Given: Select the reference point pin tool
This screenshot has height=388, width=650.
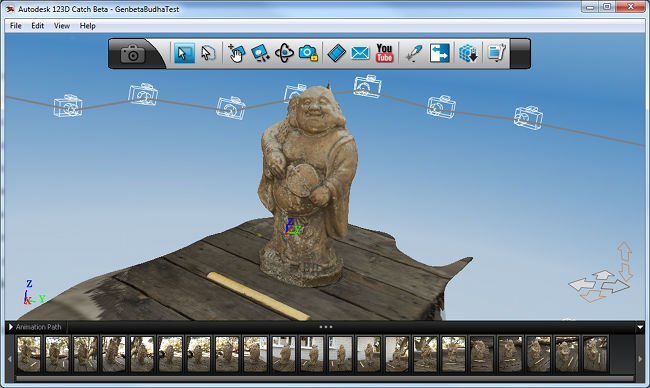Looking at the screenshot, I should (x=414, y=53).
